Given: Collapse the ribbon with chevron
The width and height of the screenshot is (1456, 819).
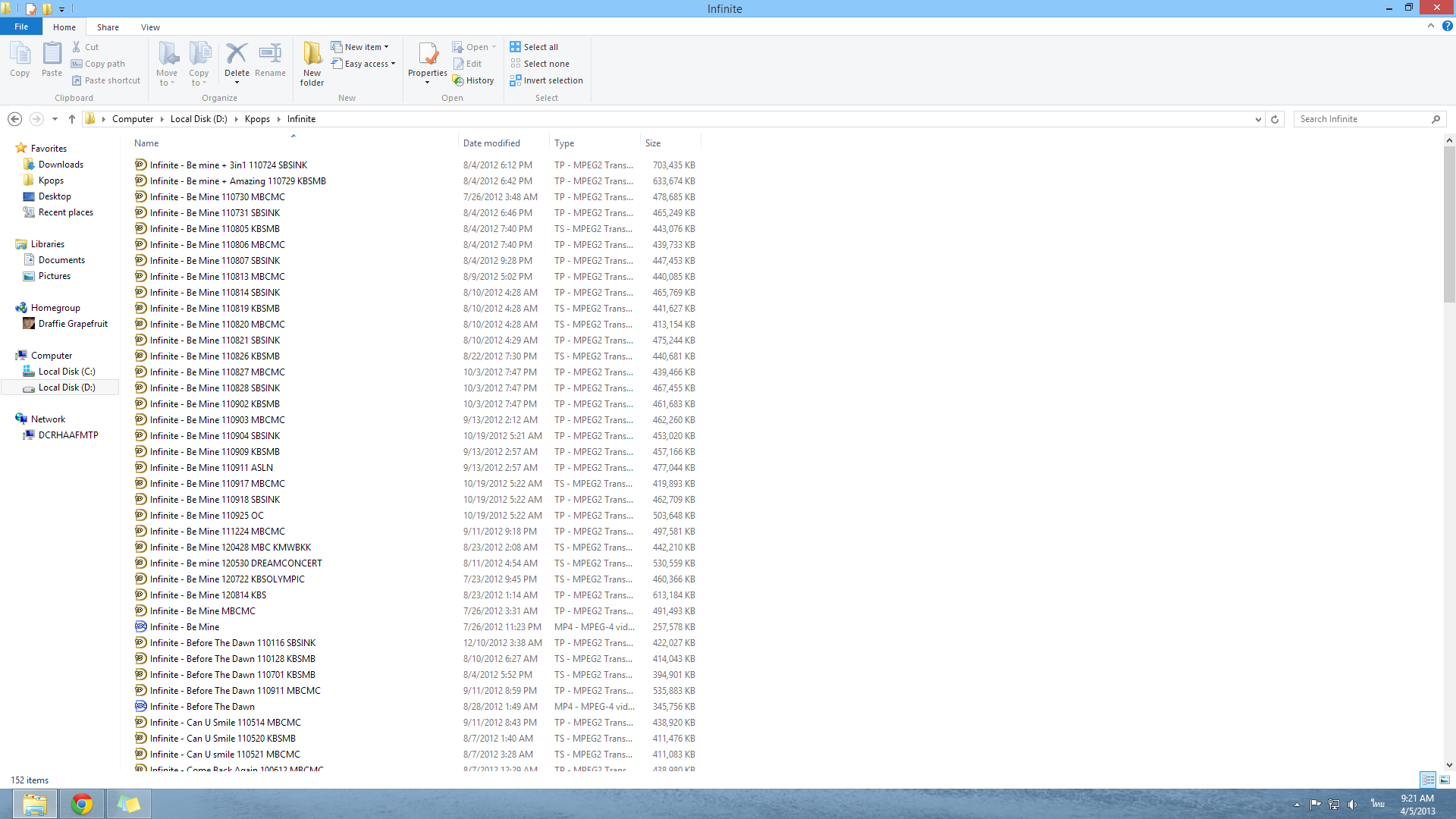Looking at the screenshot, I should [1431, 26].
